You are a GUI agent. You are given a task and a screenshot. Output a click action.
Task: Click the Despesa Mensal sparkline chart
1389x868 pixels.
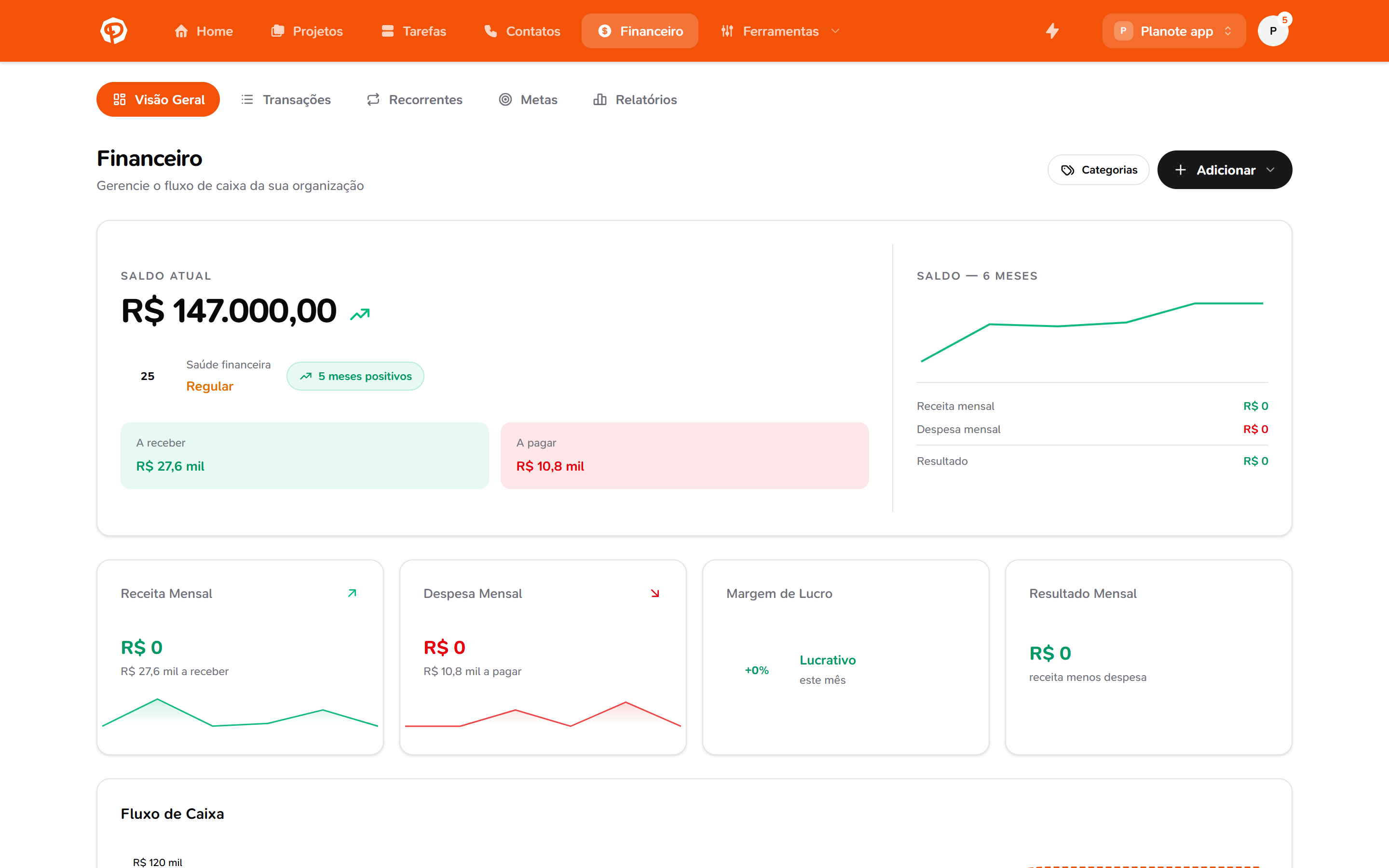(x=543, y=714)
